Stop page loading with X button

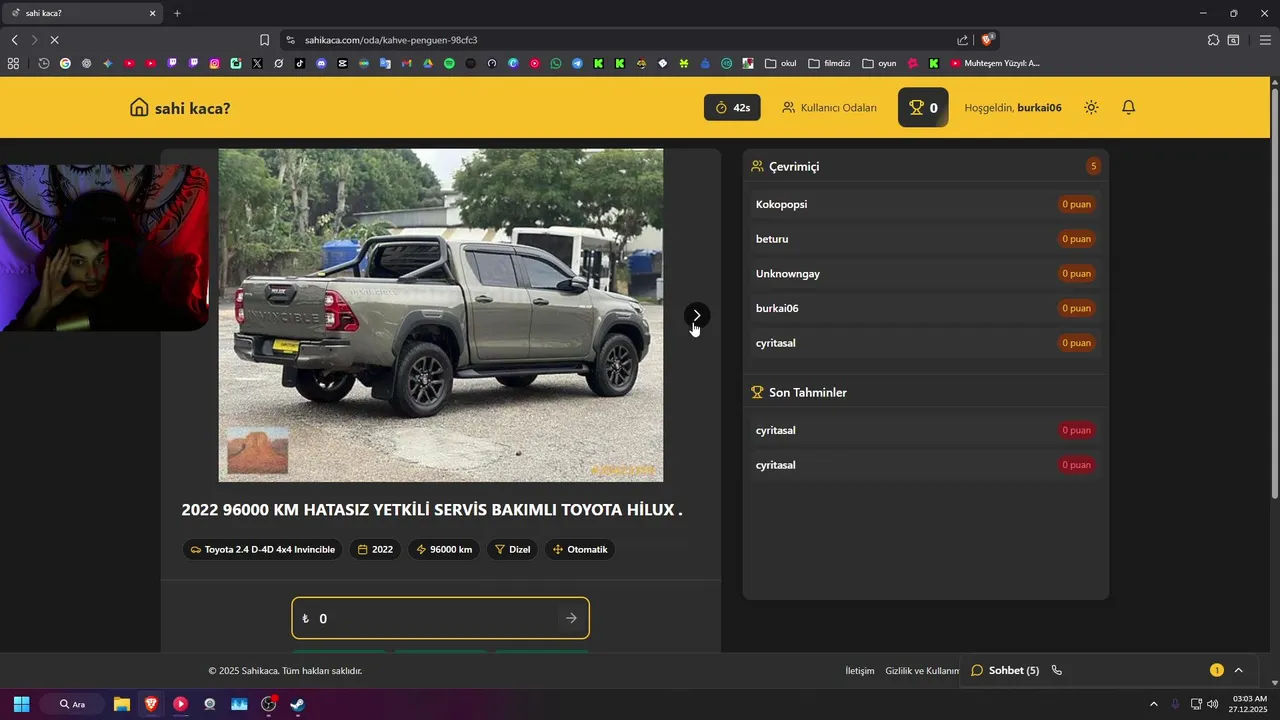coord(54,40)
